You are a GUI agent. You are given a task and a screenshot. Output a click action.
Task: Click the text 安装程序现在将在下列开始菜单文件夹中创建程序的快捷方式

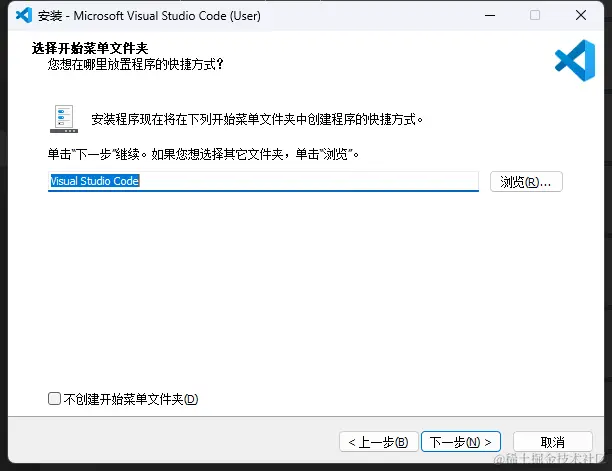coord(257,119)
